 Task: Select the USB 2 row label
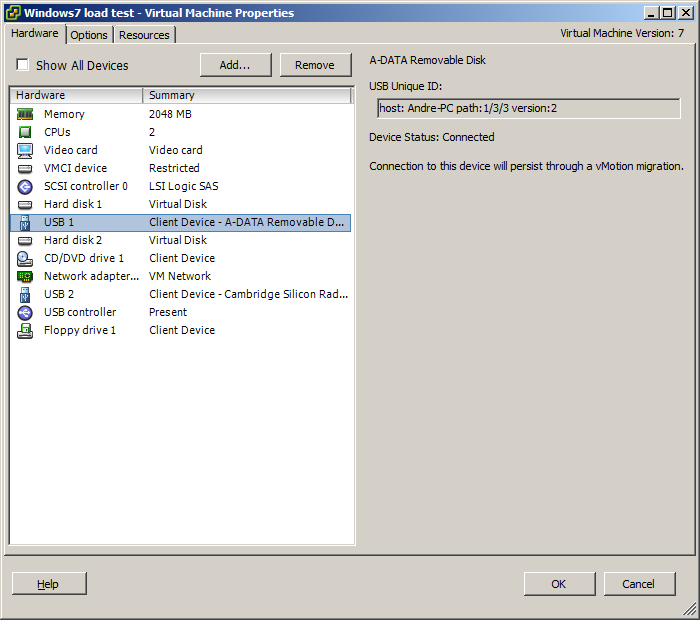[59, 294]
